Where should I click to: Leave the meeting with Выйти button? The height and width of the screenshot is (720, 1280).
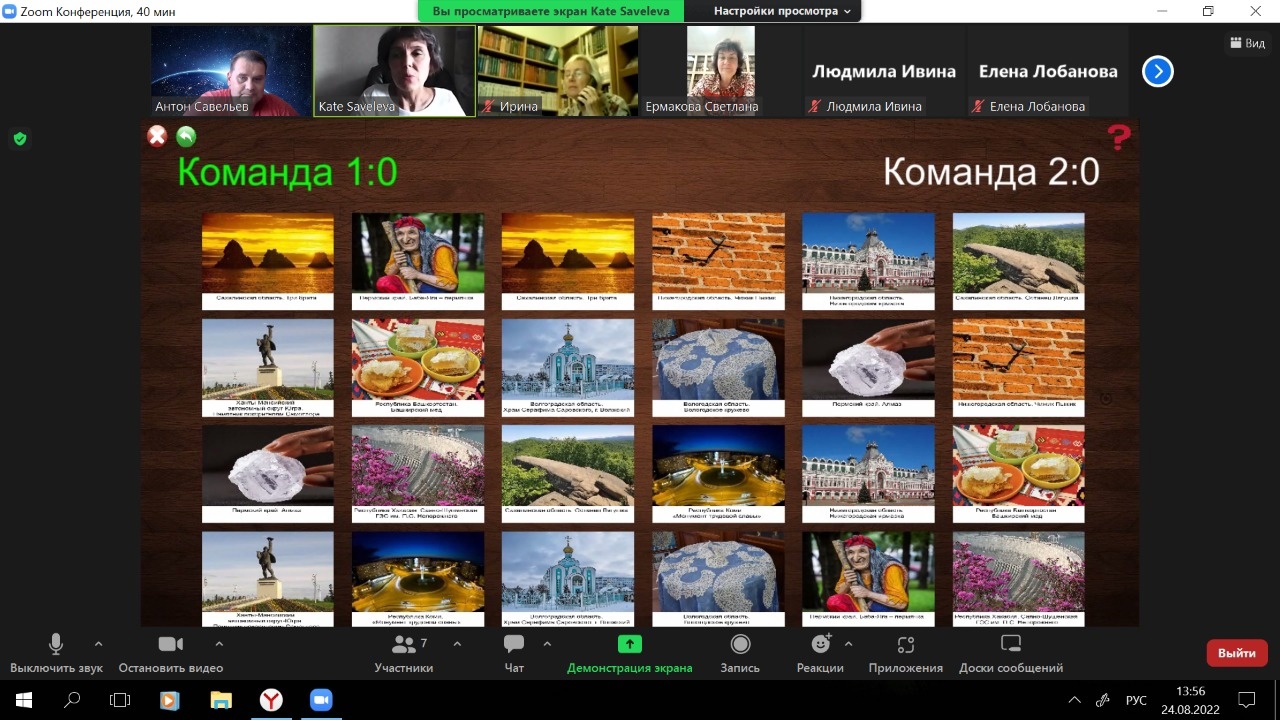click(x=1237, y=653)
